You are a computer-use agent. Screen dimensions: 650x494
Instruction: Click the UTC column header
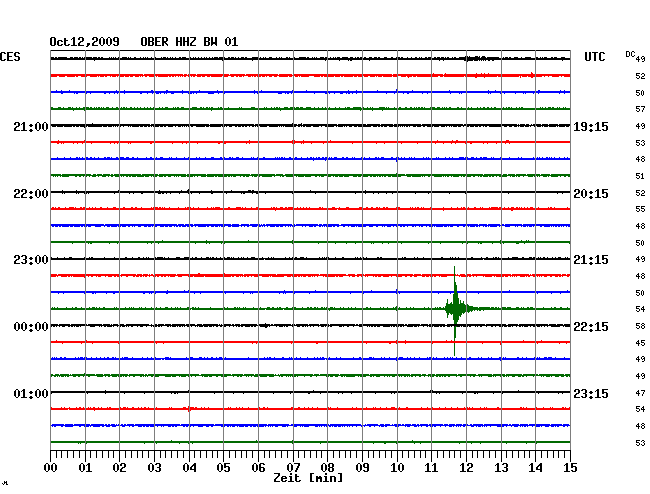coord(594,57)
